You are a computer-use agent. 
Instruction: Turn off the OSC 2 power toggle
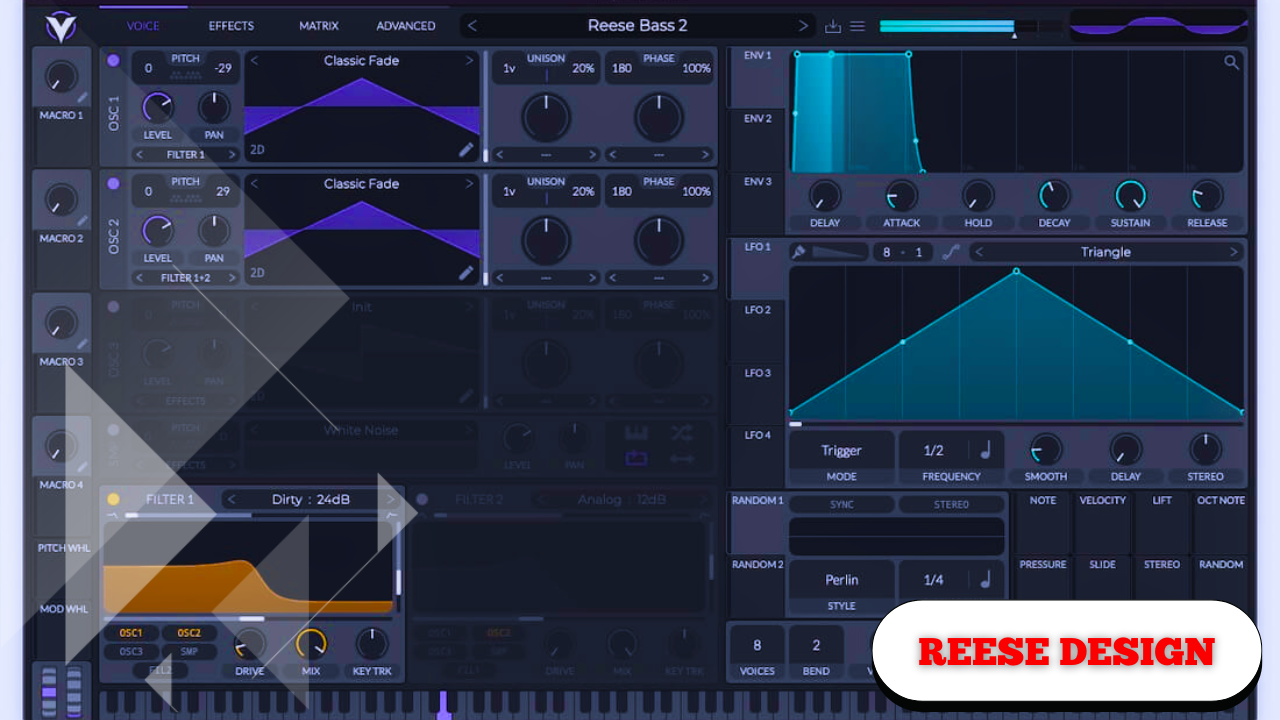(113, 184)
